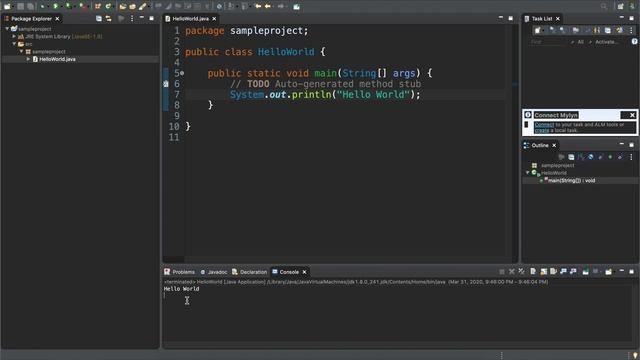The height and width of the screenshot is (360, 640).
Task: Click the Save All toolbar icon
Action: (x=30, y=7)
